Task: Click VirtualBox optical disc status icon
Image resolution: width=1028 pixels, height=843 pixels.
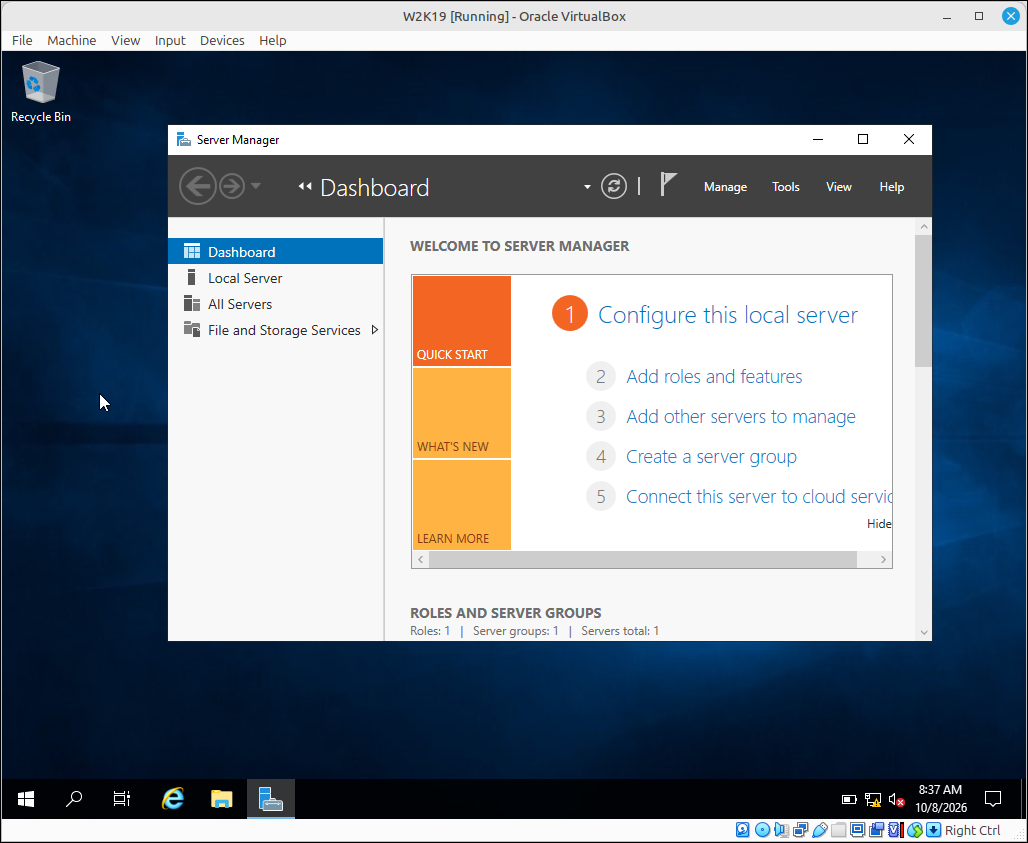Action: pos(762,830)
